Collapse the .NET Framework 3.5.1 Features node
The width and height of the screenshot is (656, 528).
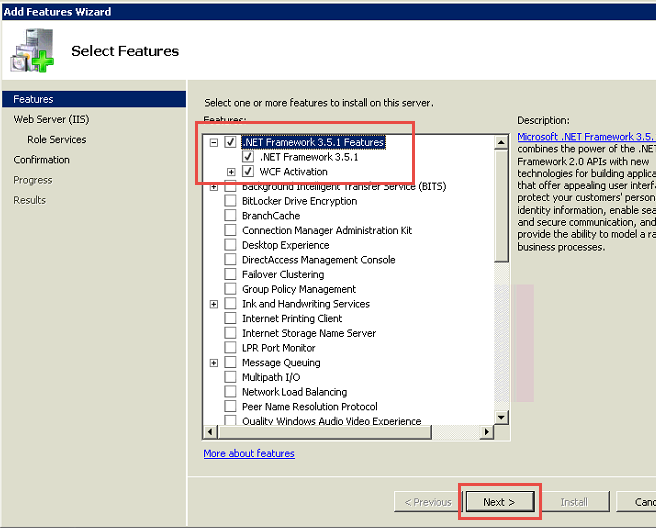(214, 143)
